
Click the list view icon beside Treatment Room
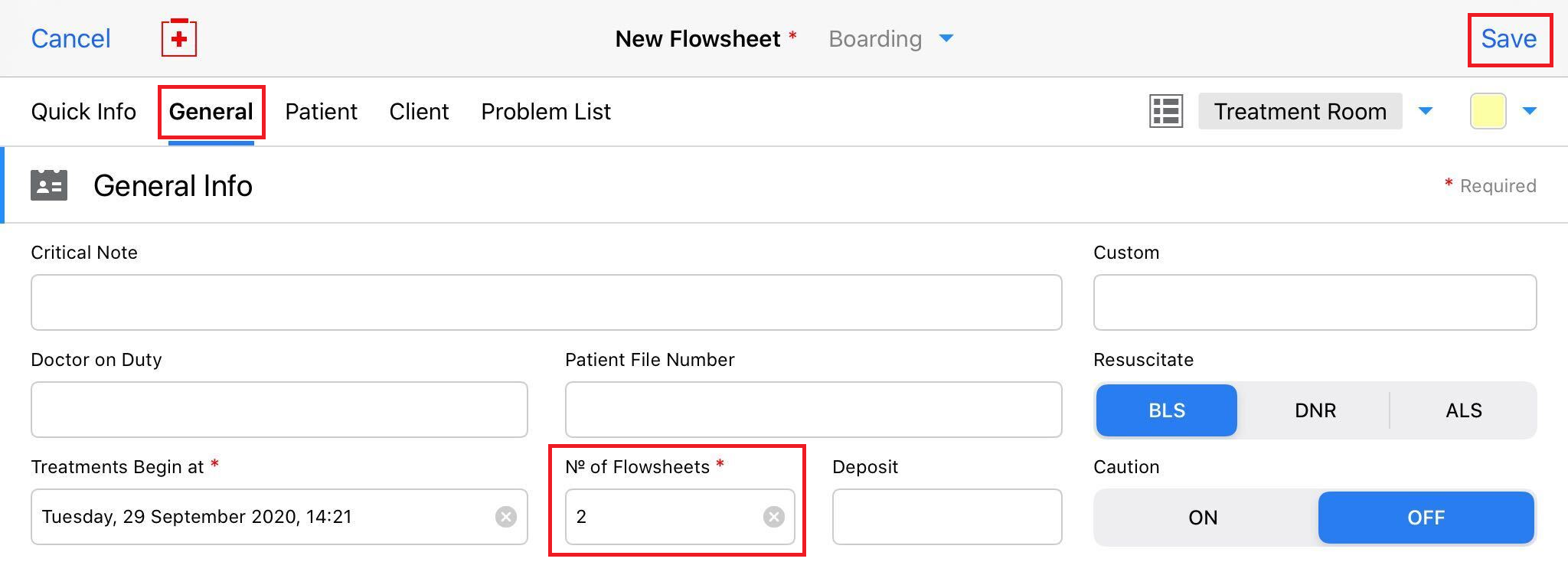coord(1166,111)
